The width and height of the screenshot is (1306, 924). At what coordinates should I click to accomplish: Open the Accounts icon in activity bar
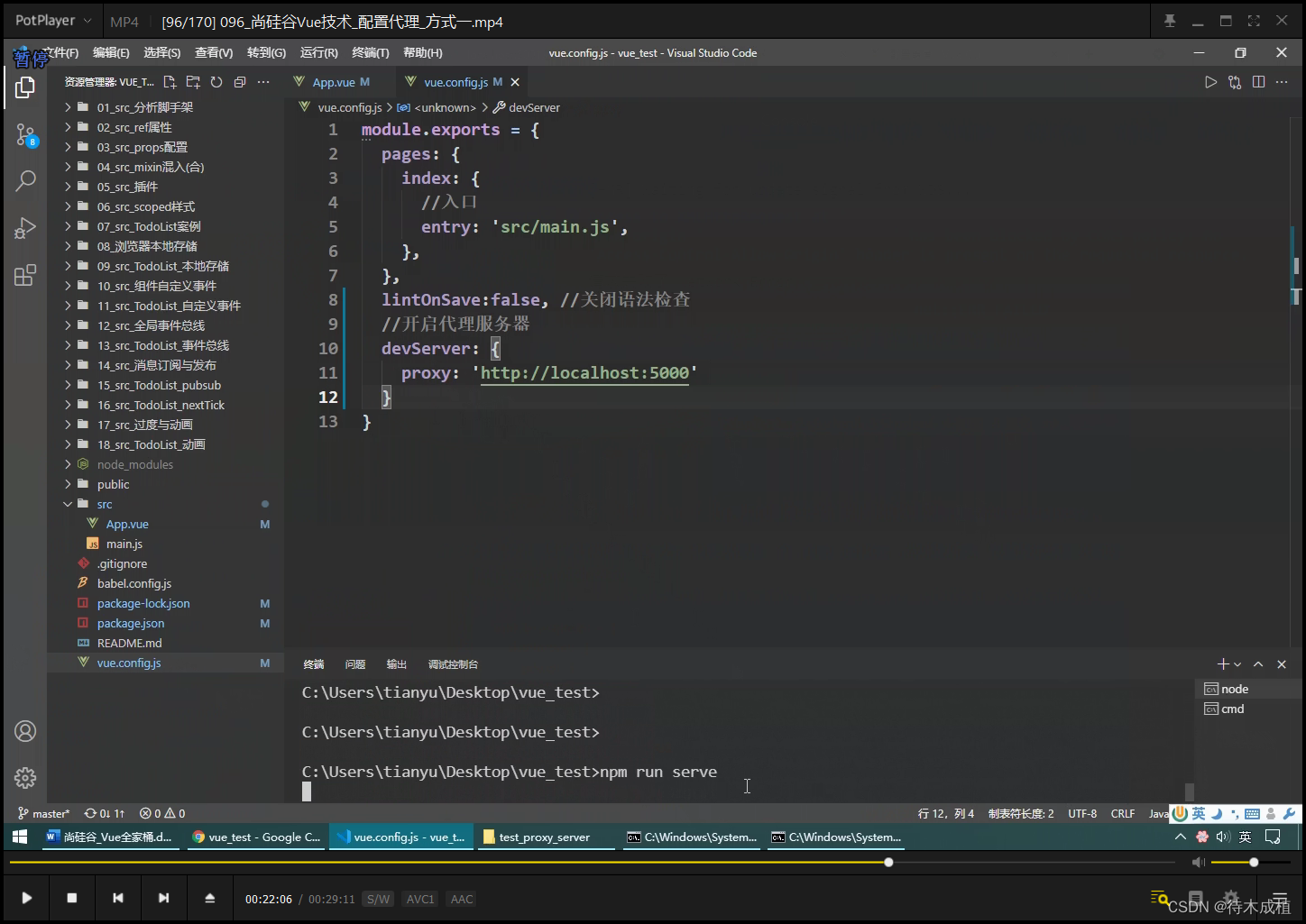click(x=25, y=731)
